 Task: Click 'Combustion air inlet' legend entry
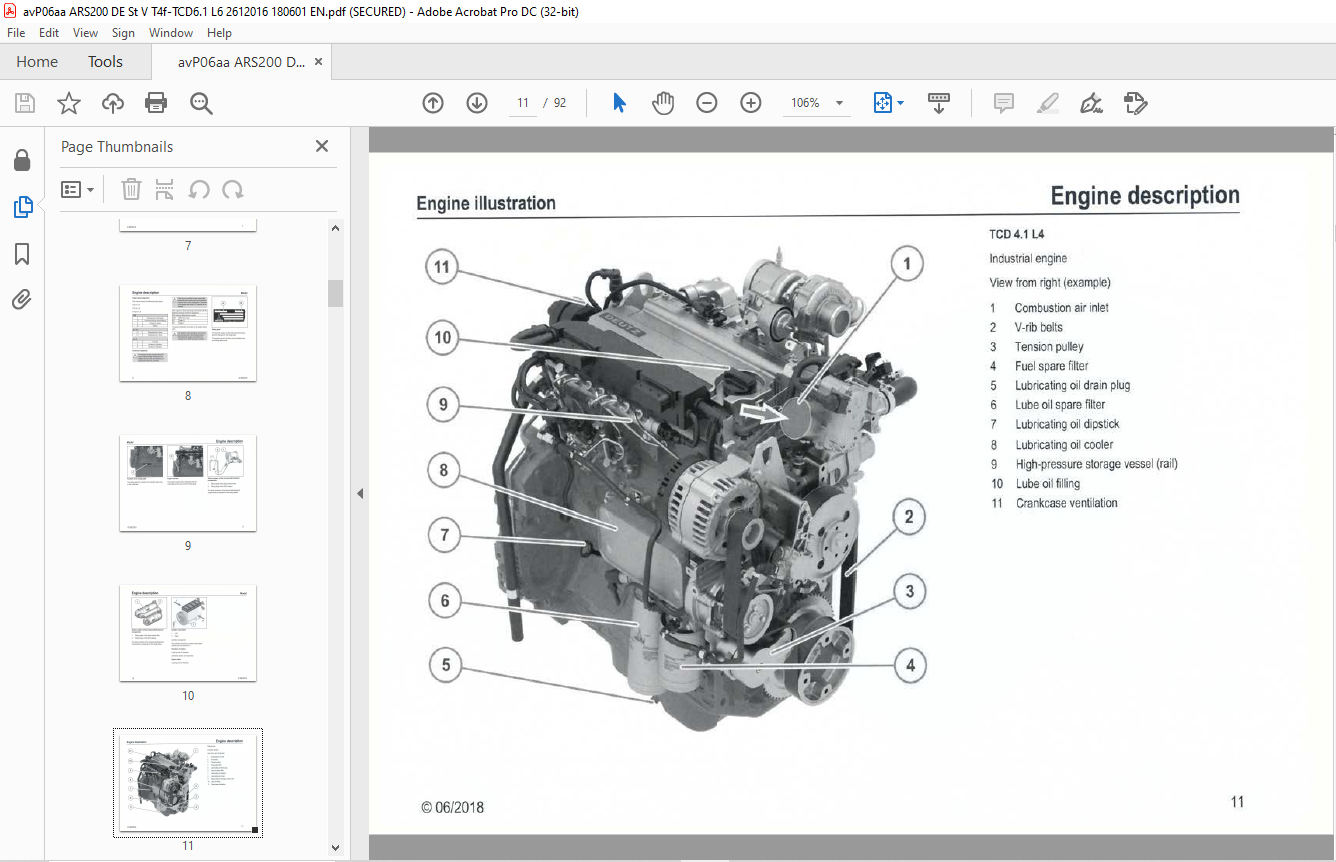pos(1061,308)
